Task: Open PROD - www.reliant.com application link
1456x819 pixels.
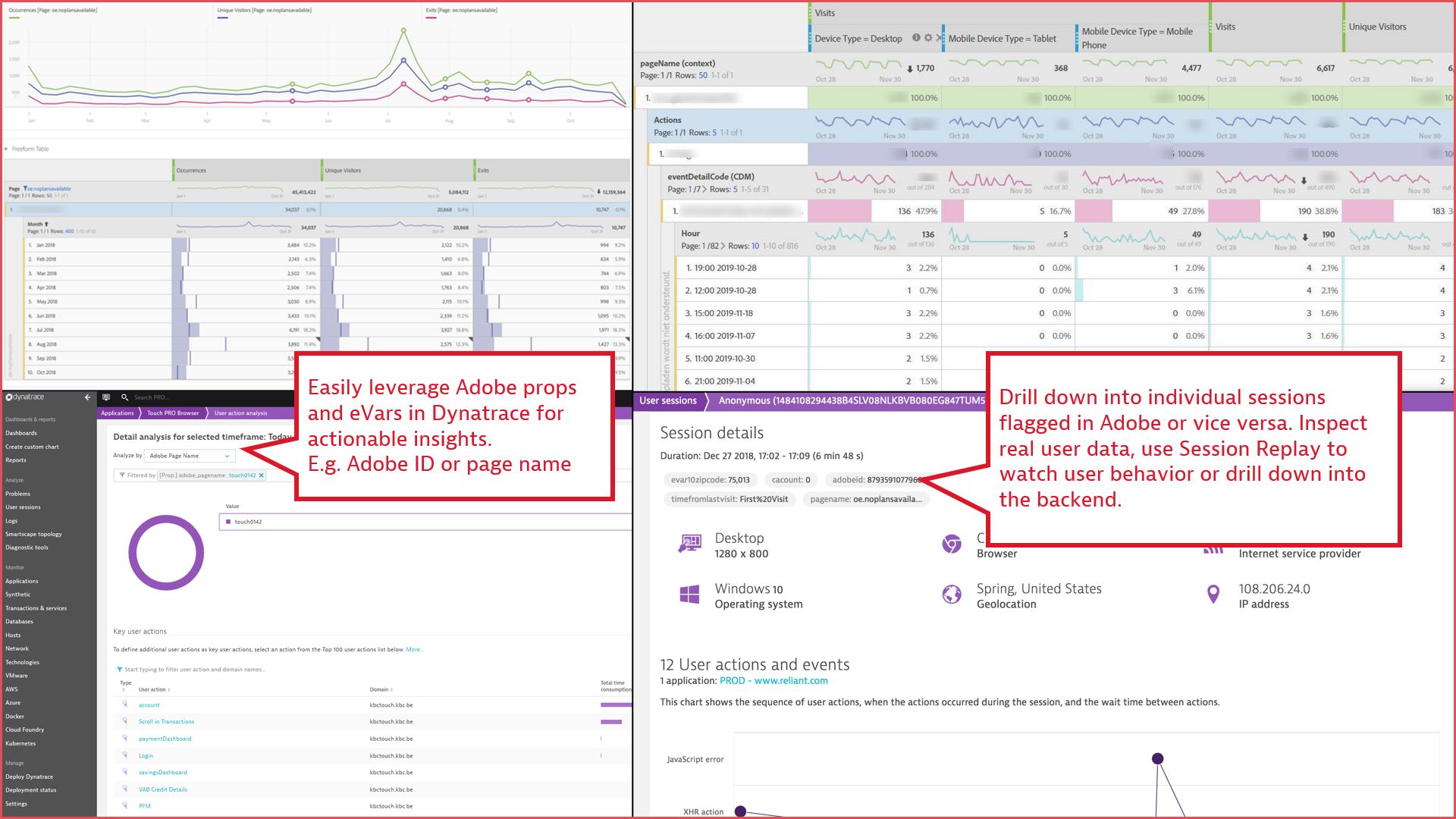Action: 773,681
